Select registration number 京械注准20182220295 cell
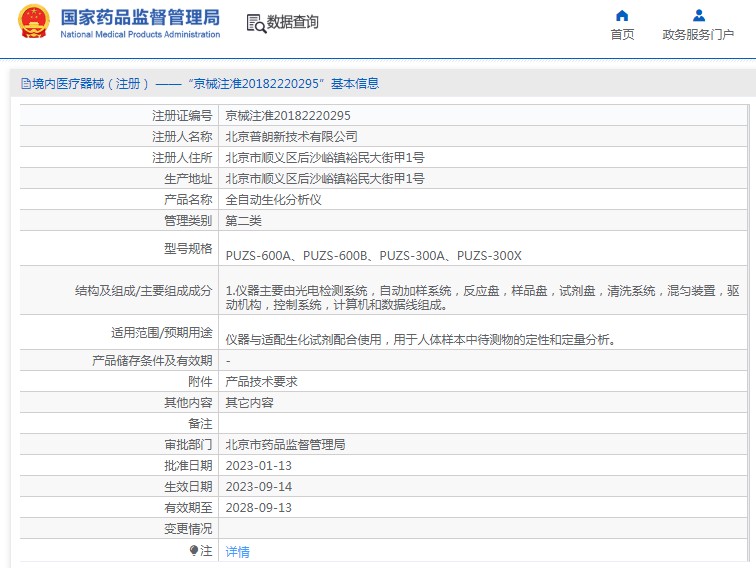 (288, 116)
